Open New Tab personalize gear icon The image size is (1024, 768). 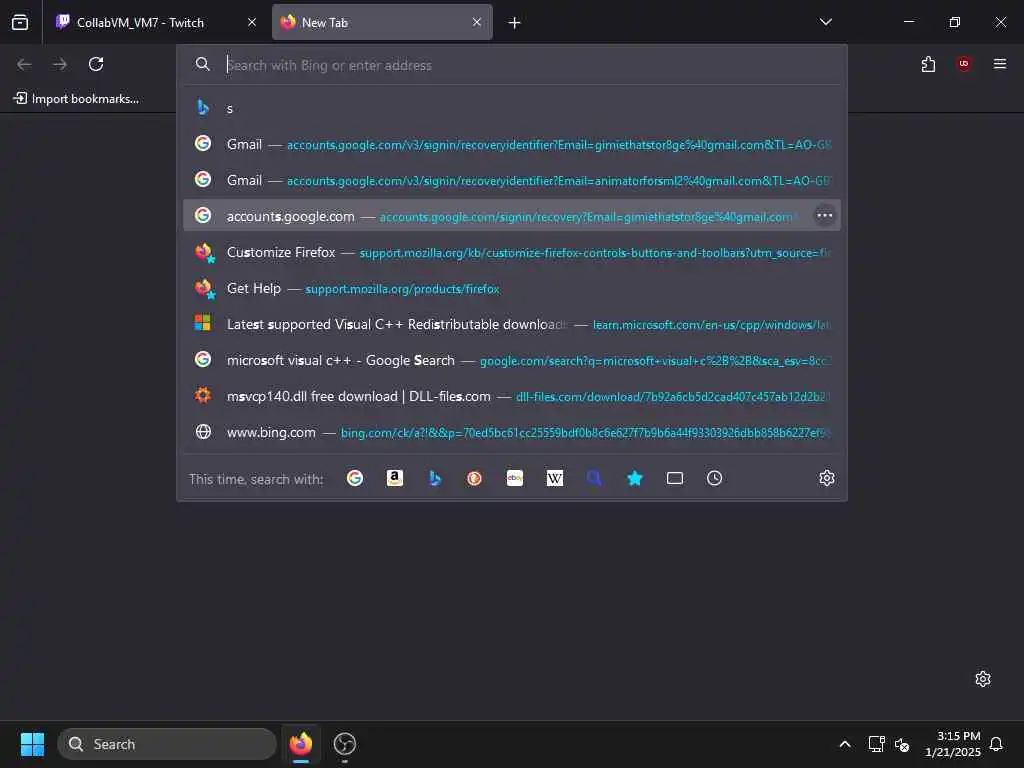coord(983,679)
